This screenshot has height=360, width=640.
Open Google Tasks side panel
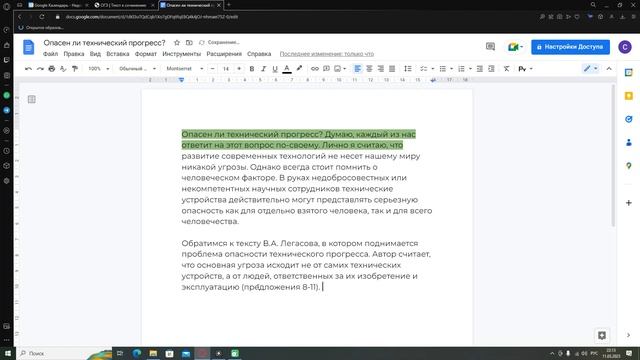629,119
